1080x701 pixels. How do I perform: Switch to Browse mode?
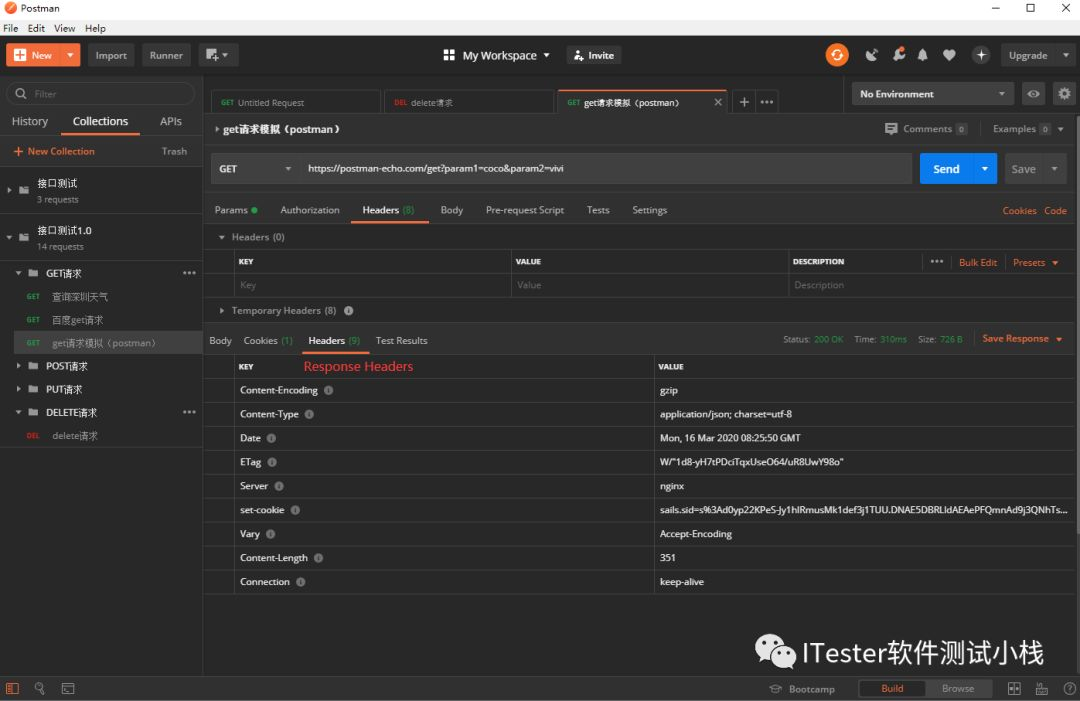[957, 688]
